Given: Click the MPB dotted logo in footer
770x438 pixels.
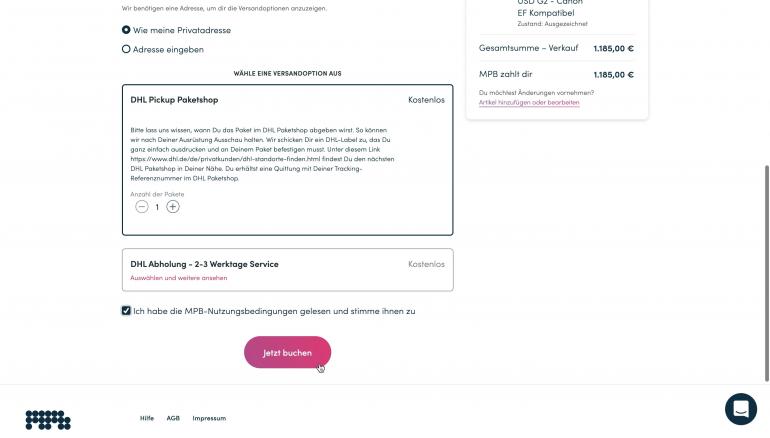Looking at the screenshot, I should pyautogui.click(x=48, y=420).
